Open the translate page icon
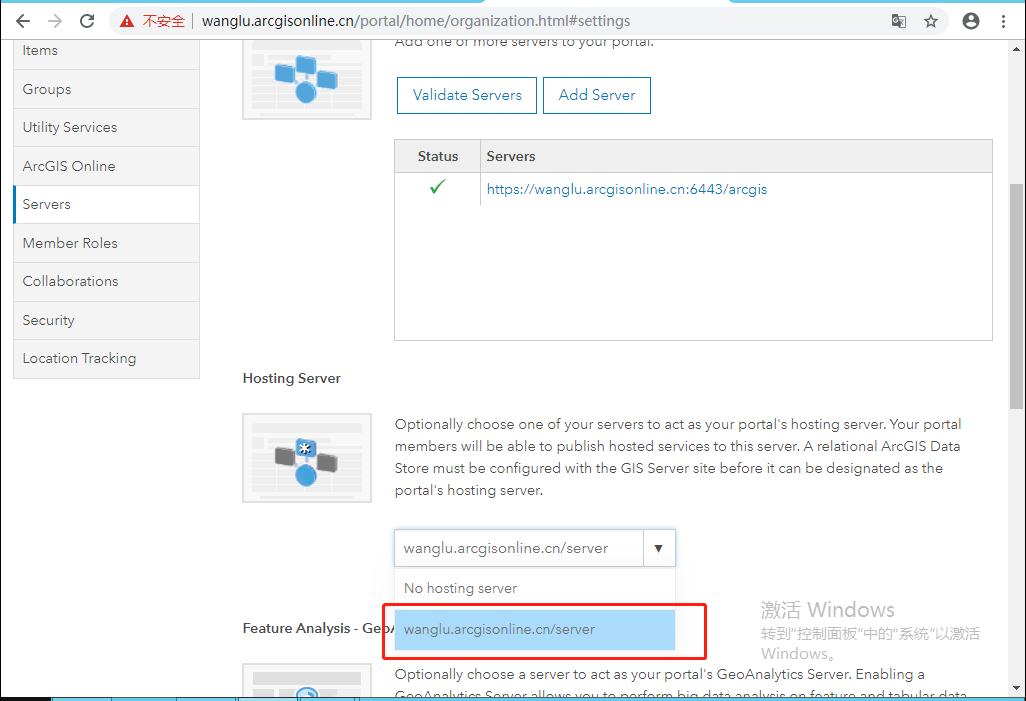Viewport: 1026px width, 701px height. click(899, 21)
